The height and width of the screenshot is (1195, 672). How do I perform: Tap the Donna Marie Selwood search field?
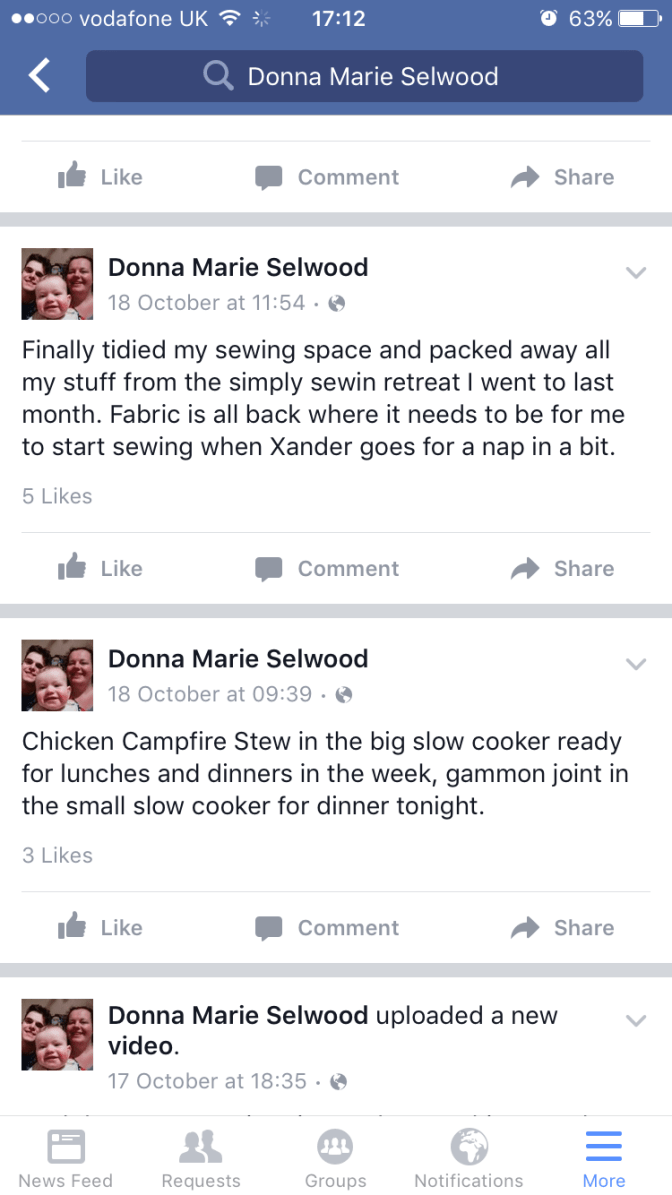[372, 76]
